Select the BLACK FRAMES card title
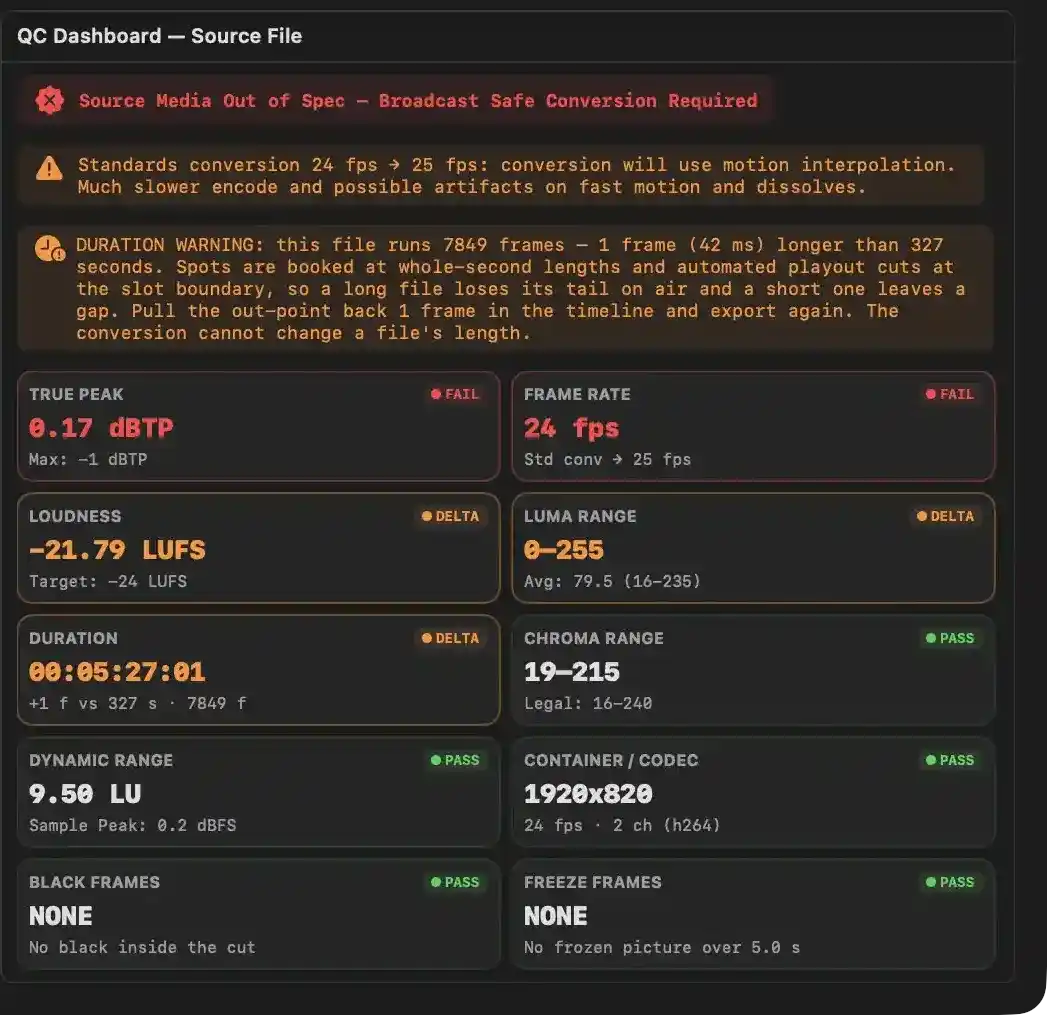 95,882
